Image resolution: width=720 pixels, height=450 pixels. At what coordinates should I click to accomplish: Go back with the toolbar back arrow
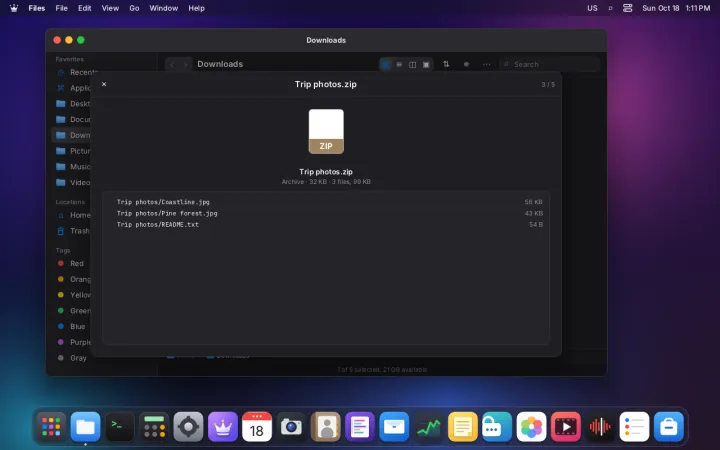172,64
